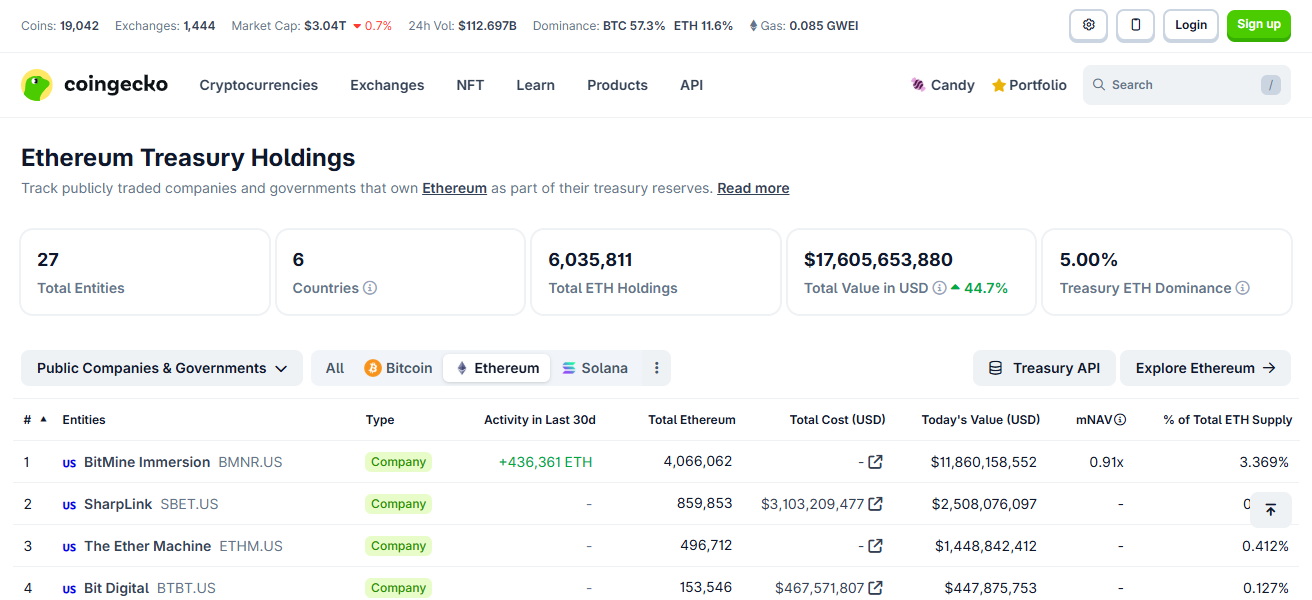The height and width of the screenshot is (600, 1312).
Task: Open the Public Companies & Governments dropdown
Action: pyautogui.click(x=161, y=368)
